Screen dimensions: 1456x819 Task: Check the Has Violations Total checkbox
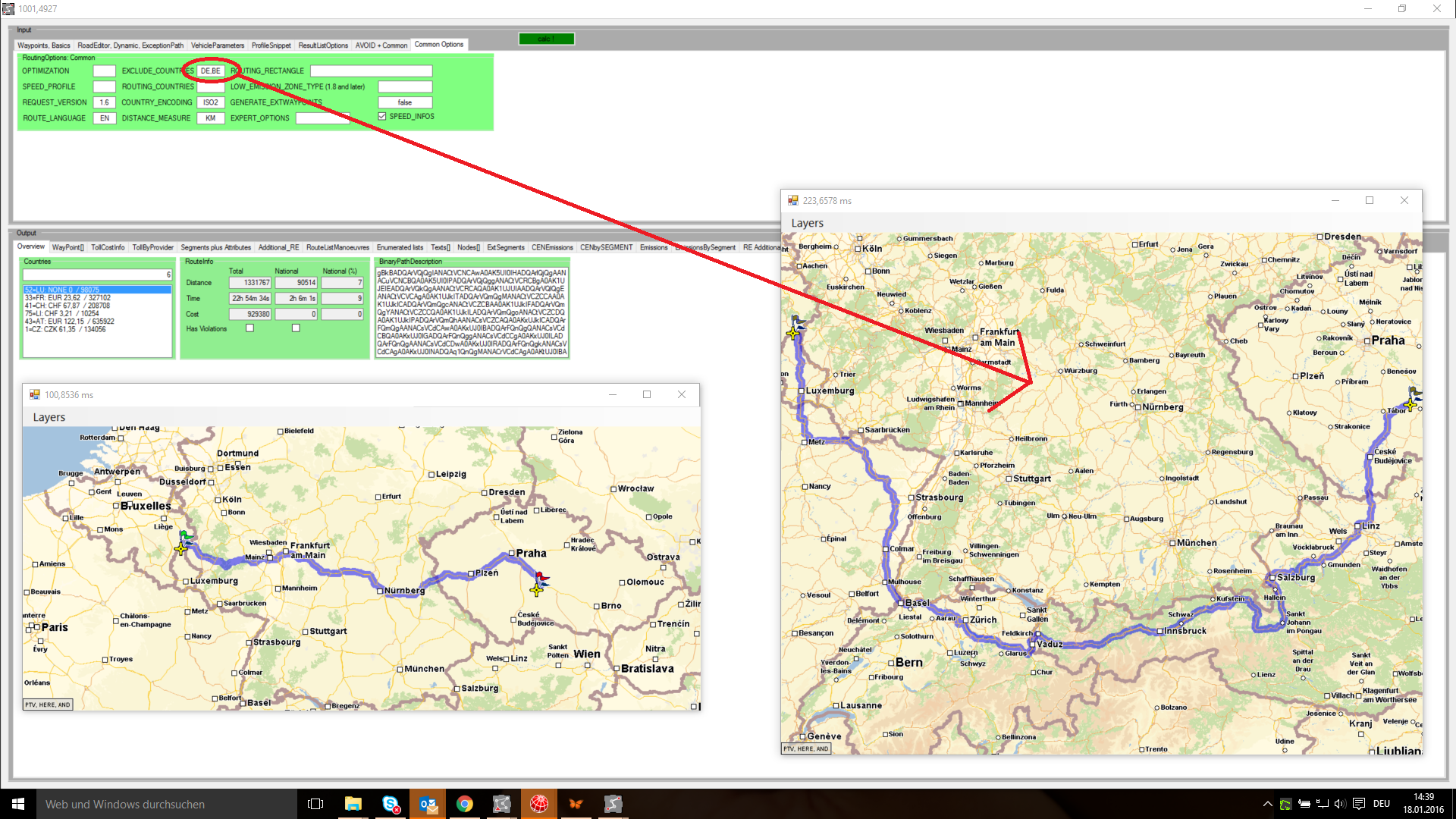pyautogui.click(x=249, y=328)
